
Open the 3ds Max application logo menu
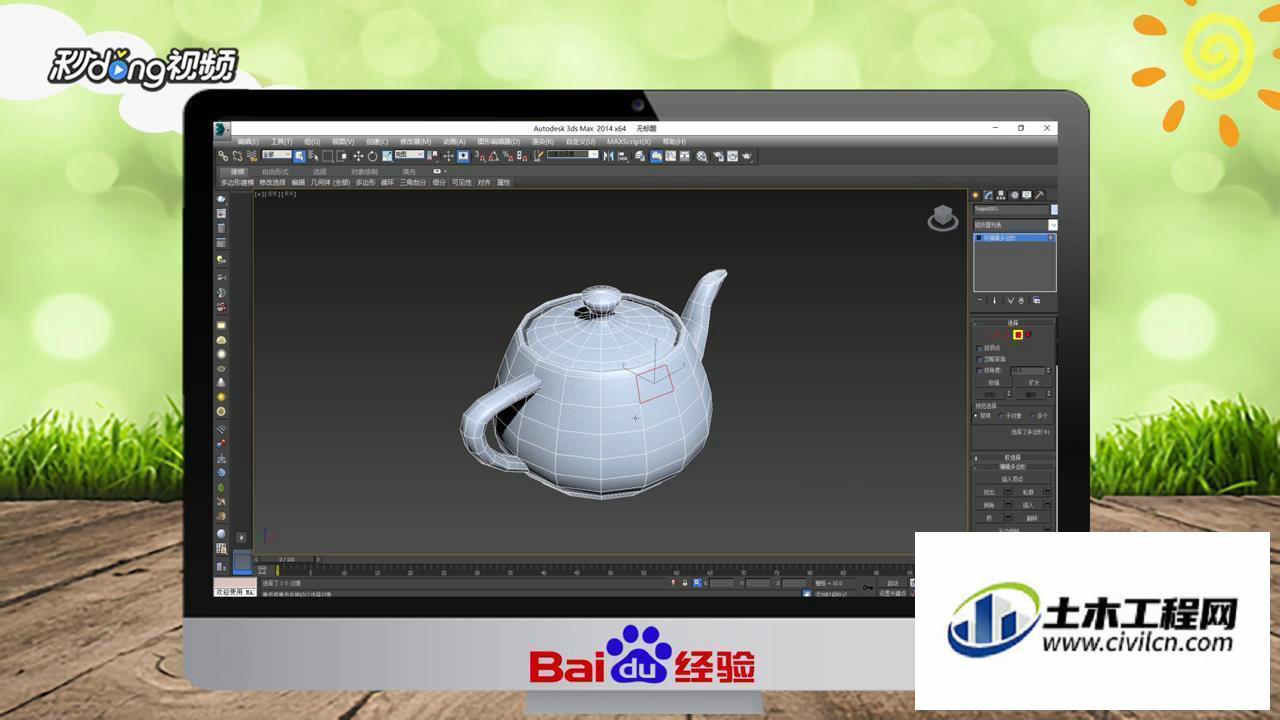click(222, 129)
